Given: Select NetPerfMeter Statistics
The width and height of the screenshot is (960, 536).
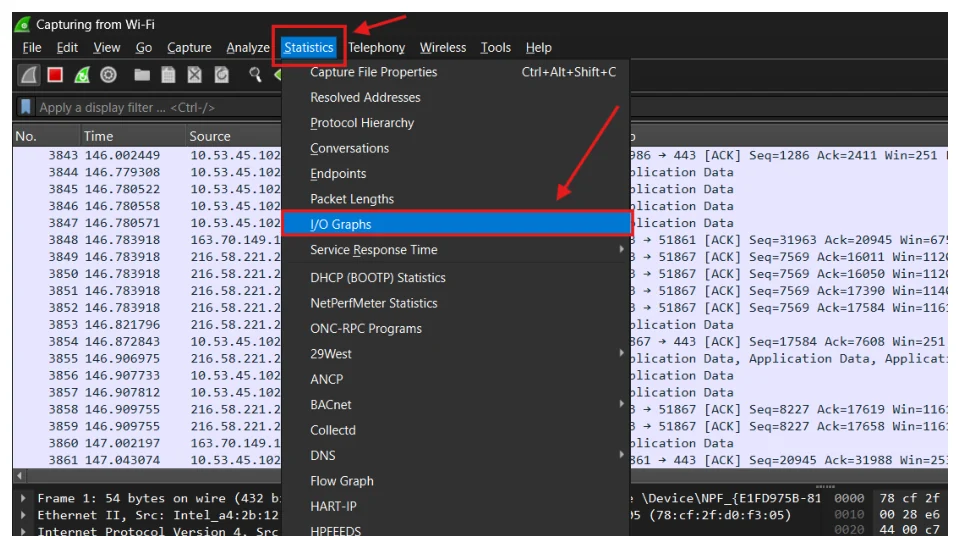Looking at the screenshot, I should pyautogui.click(x=456, y=303).
